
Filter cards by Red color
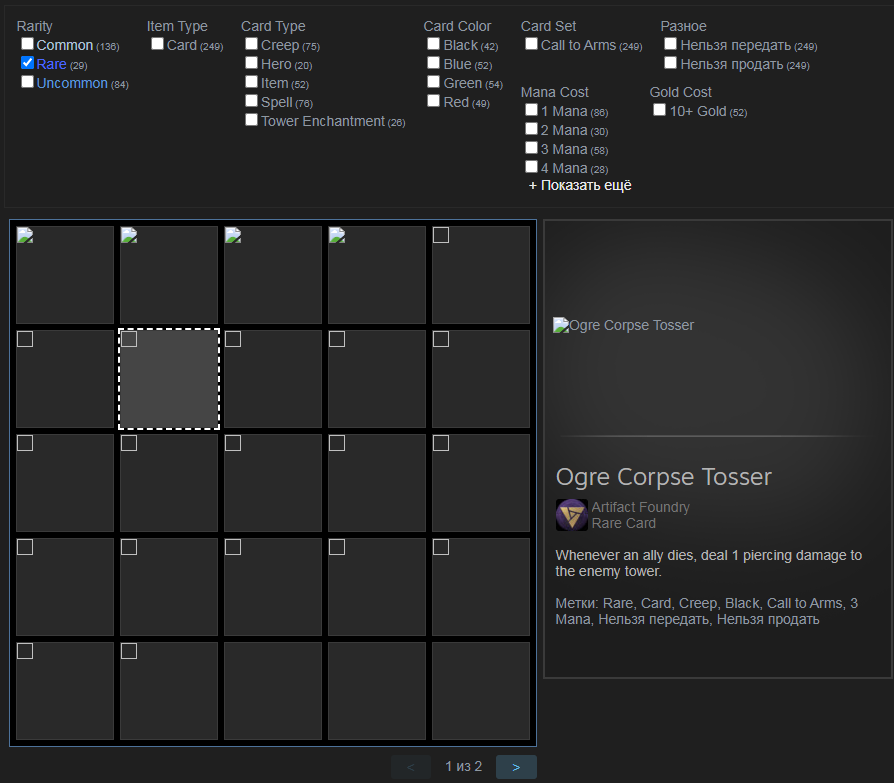coord(434,101)
